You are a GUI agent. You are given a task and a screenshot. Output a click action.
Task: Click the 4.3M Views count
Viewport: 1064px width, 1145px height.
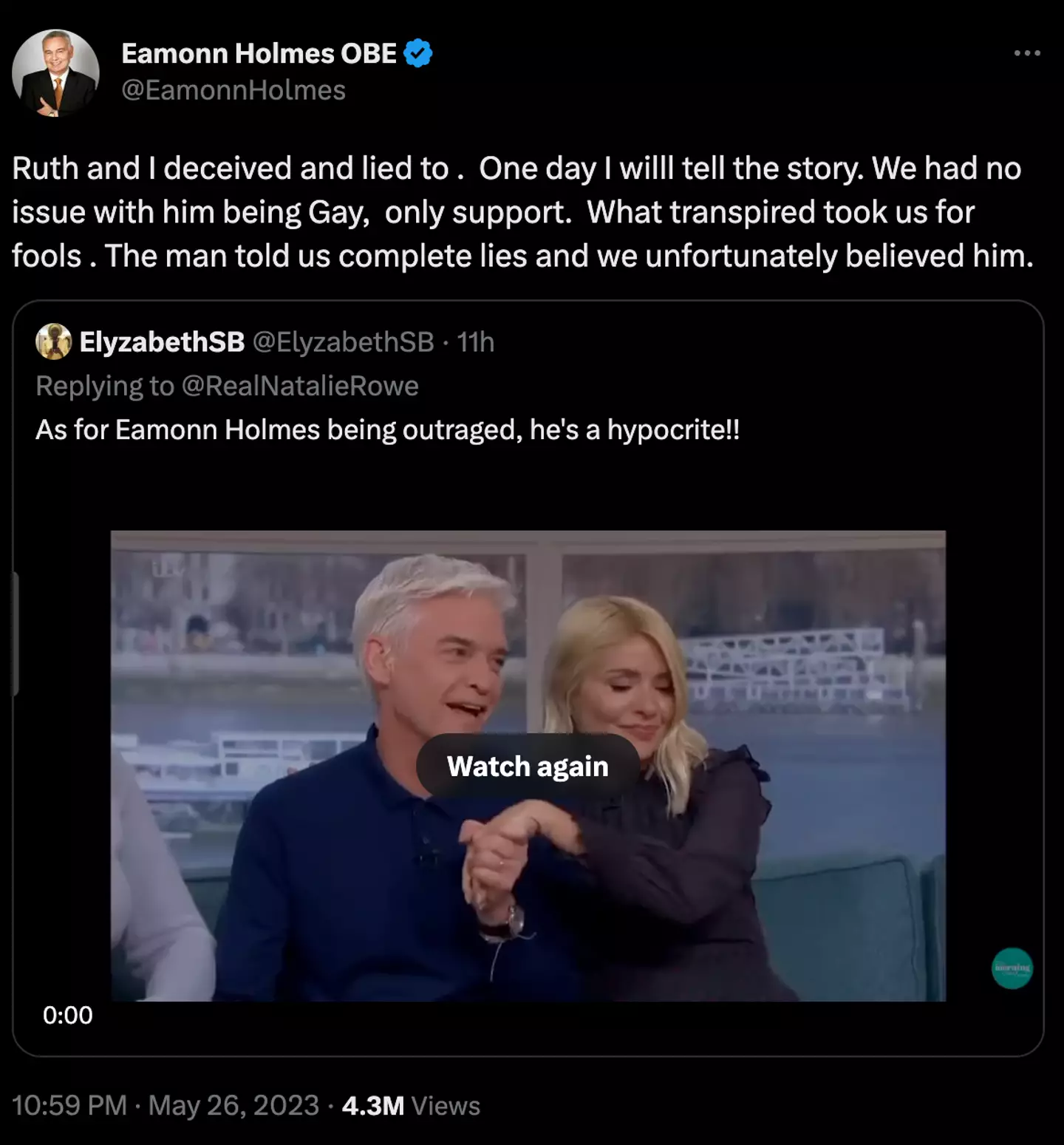tap(411, 1106)
